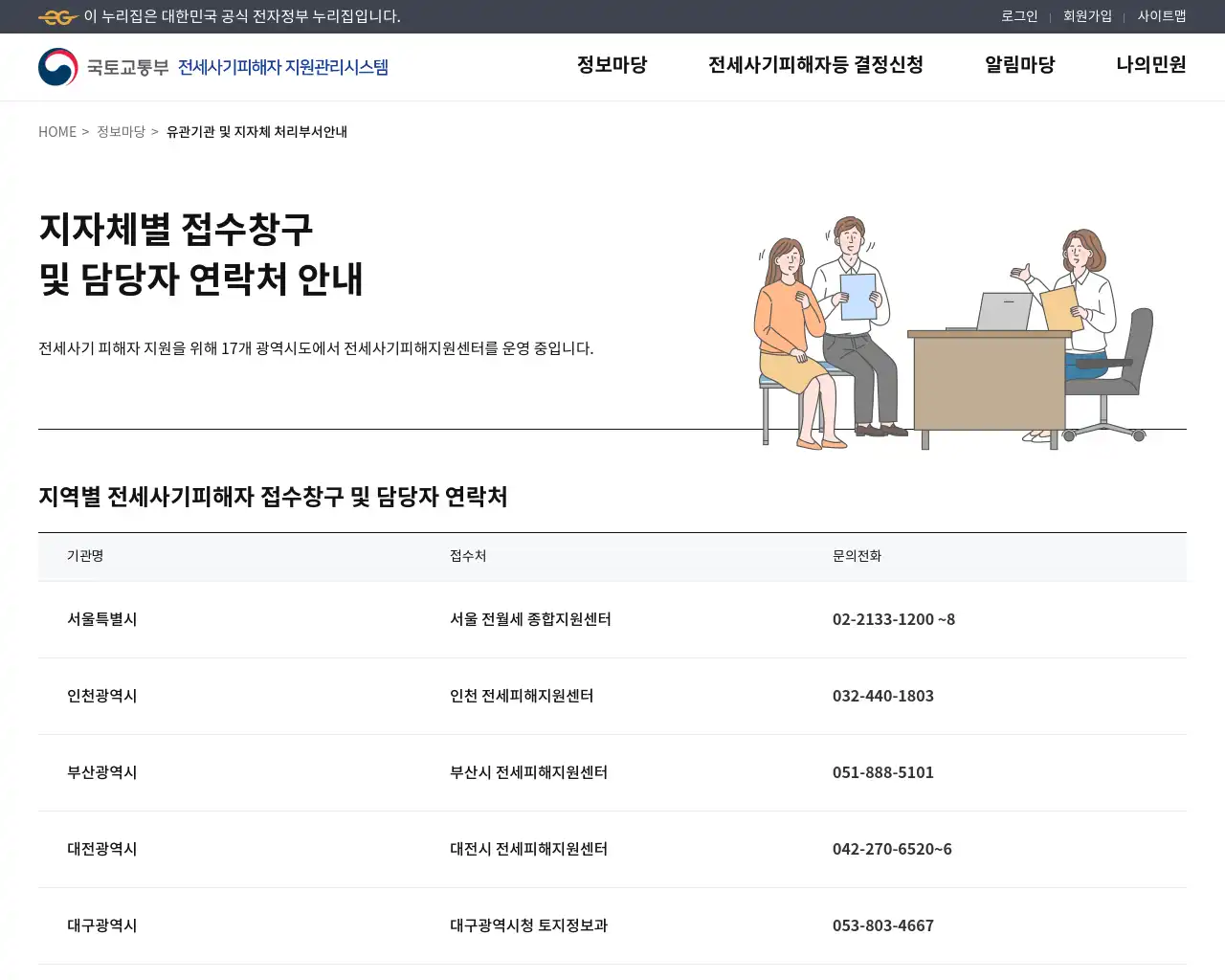The image size is (1225, 980).
Task: Click the 접수처 column header
Action: tap(468, 556)
